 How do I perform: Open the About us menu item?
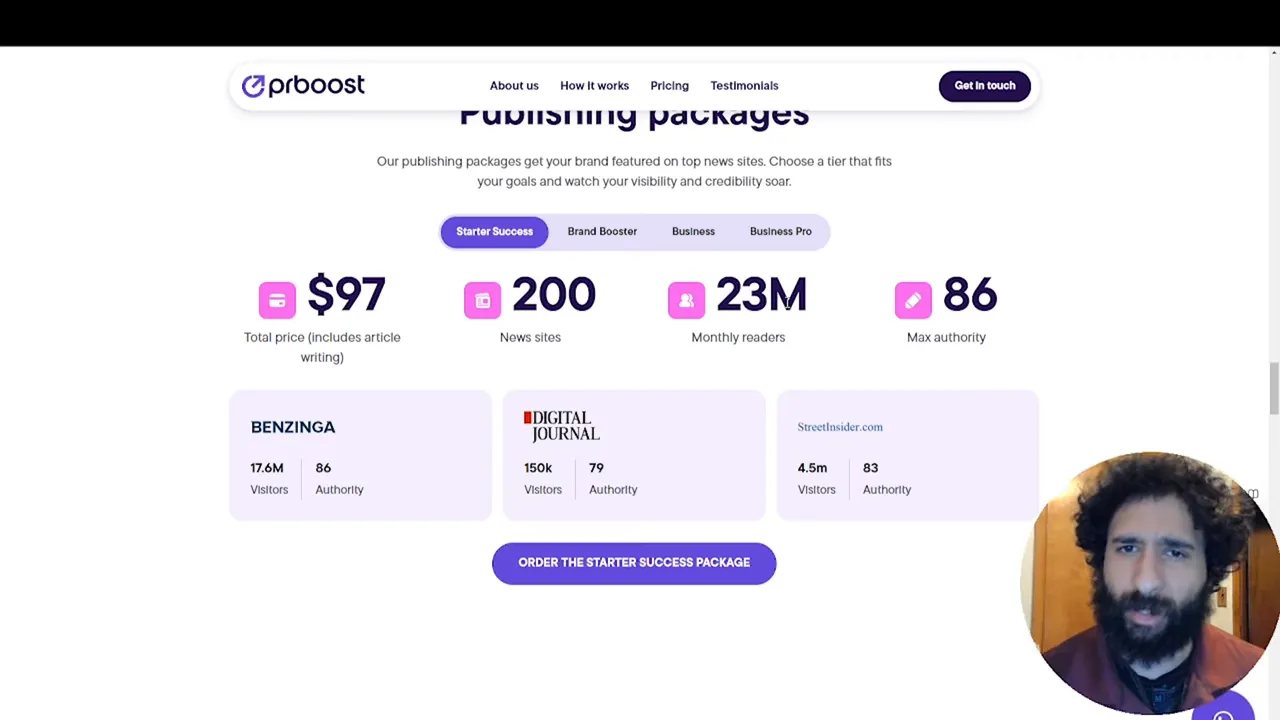pos(514,86)
